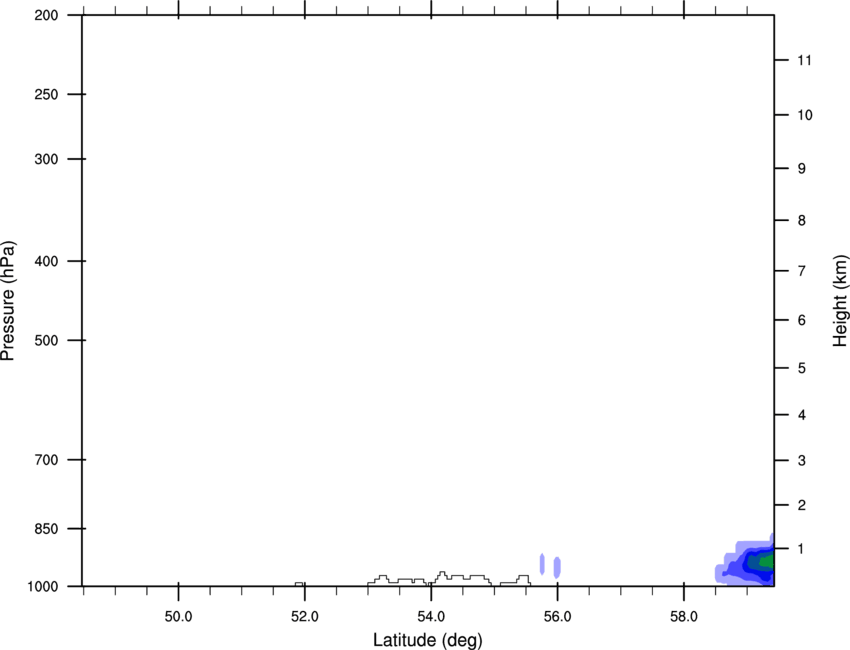Click the "Height (km)" axis title
This screenshot has height=650, width=850.
(x=840, y=300)
